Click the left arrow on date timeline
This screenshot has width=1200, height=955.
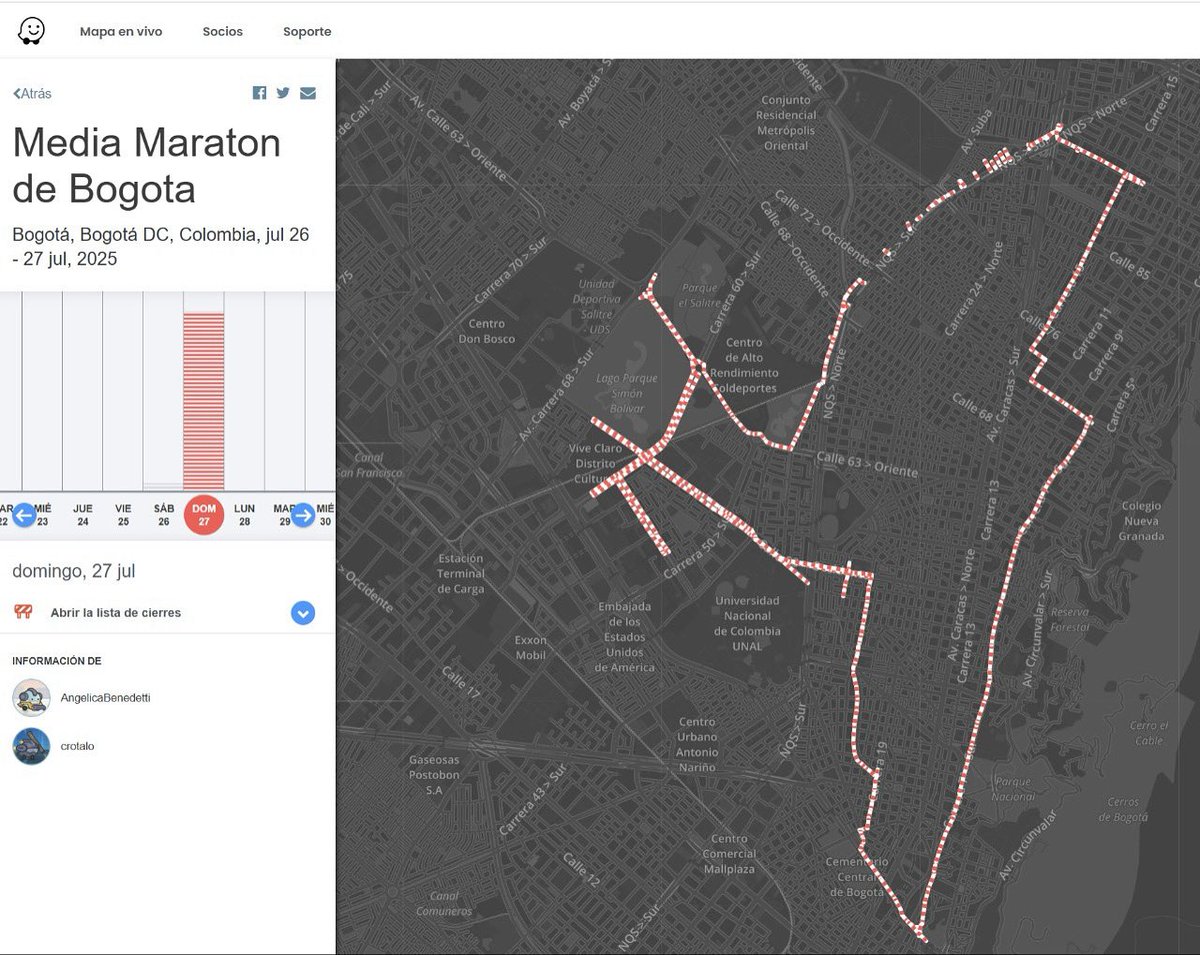pos(24,516)
